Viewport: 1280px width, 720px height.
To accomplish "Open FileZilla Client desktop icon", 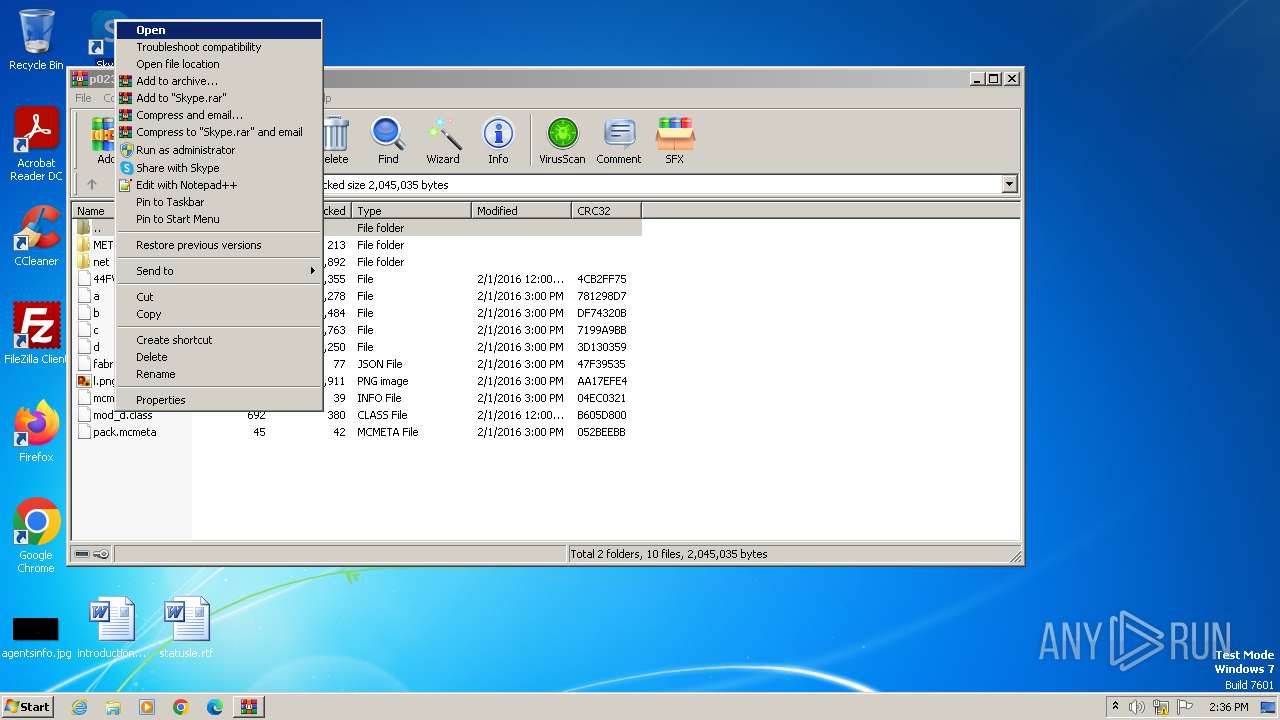I will point(36,334).
